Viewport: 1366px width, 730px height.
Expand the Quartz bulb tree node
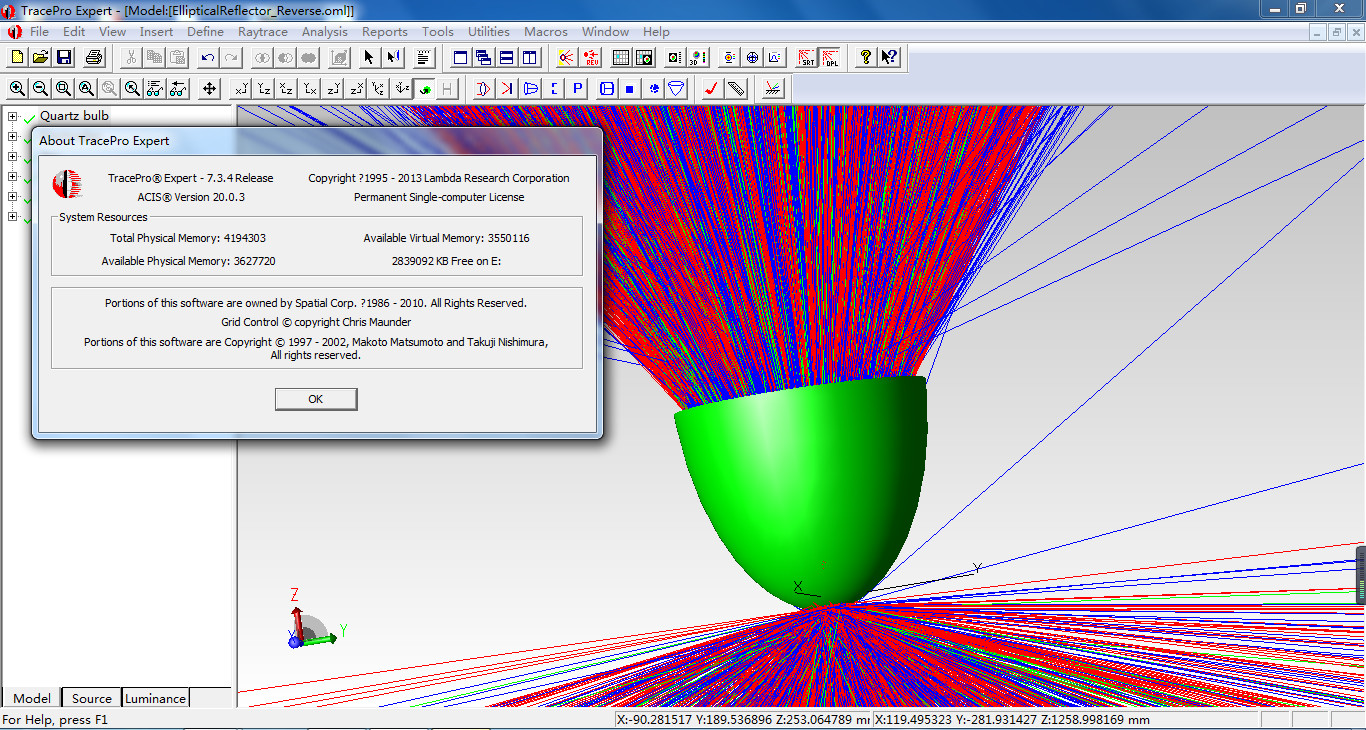[x=12, y=116]
